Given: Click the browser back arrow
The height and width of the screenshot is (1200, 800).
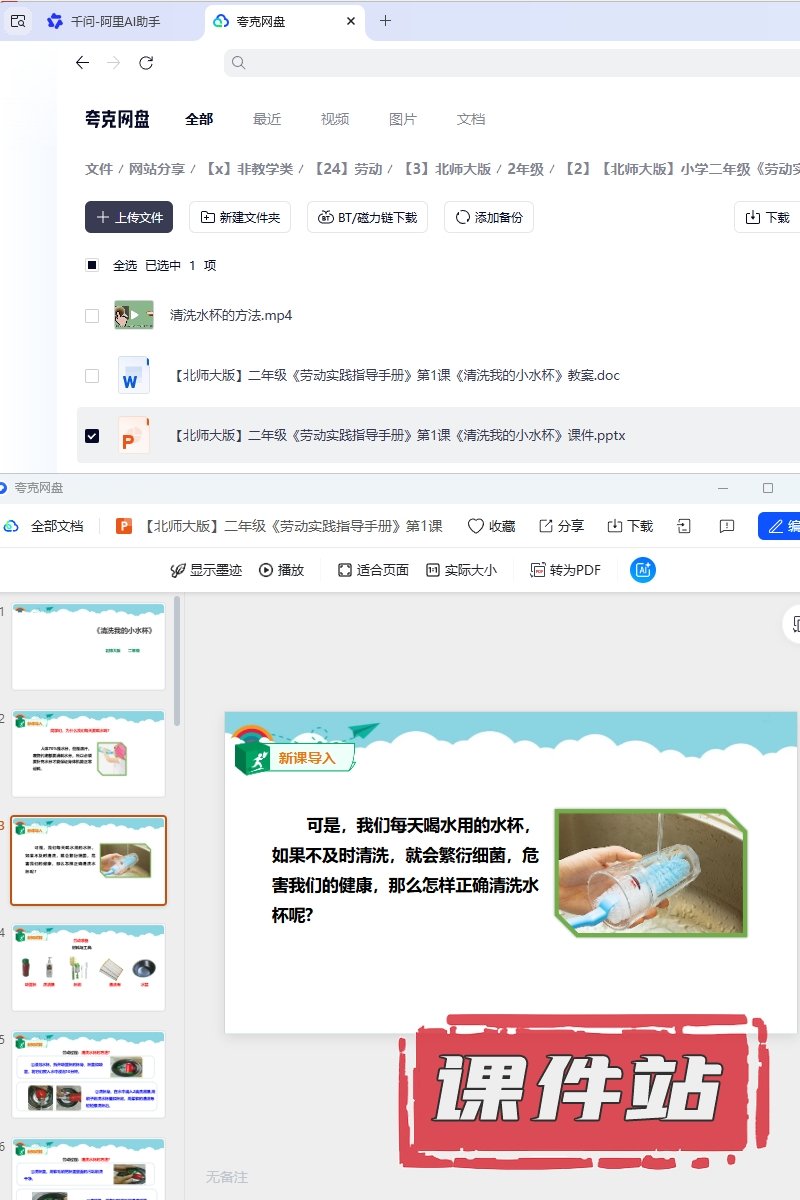Looking at the screenshot, I should (82, 63).
